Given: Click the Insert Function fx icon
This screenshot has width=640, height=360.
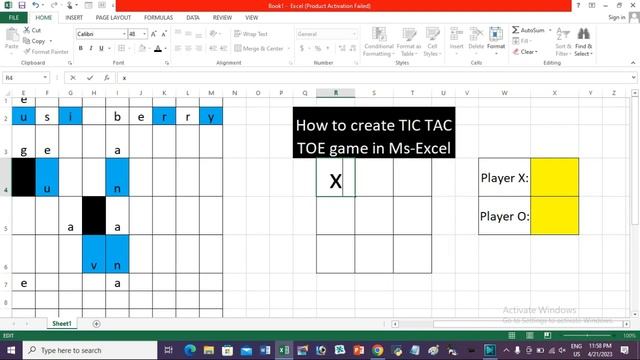Looking at the screenshot, I should click(107, 78).
